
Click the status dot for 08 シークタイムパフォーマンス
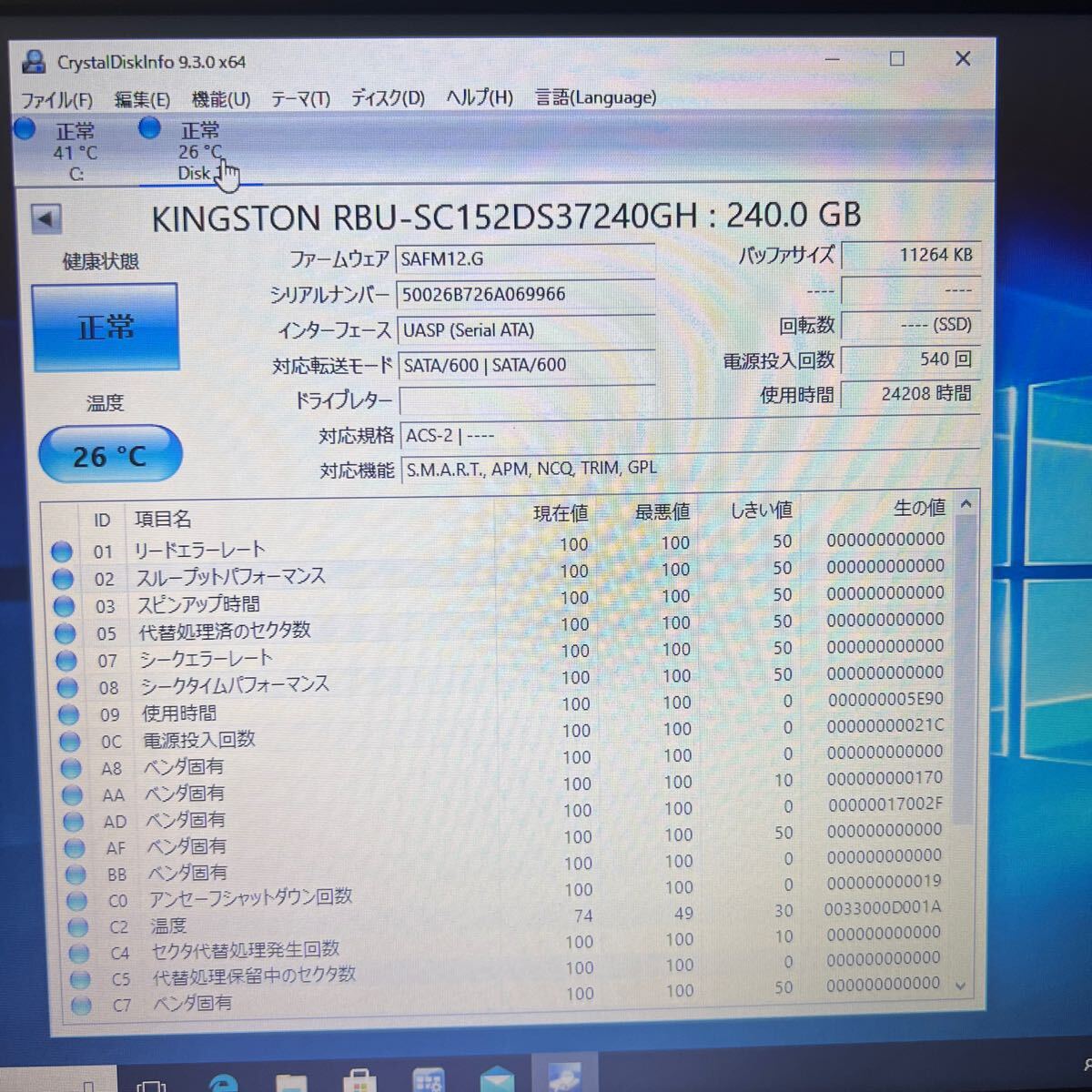[x=67, y=688]
